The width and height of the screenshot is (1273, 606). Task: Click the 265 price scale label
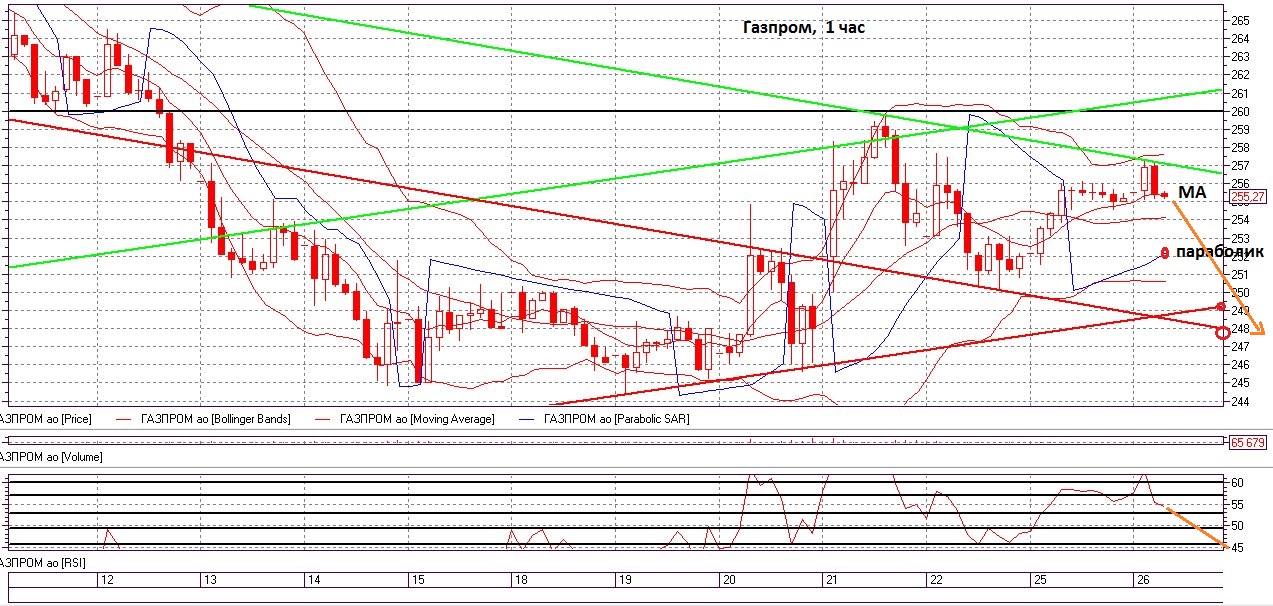[1240, 20]
